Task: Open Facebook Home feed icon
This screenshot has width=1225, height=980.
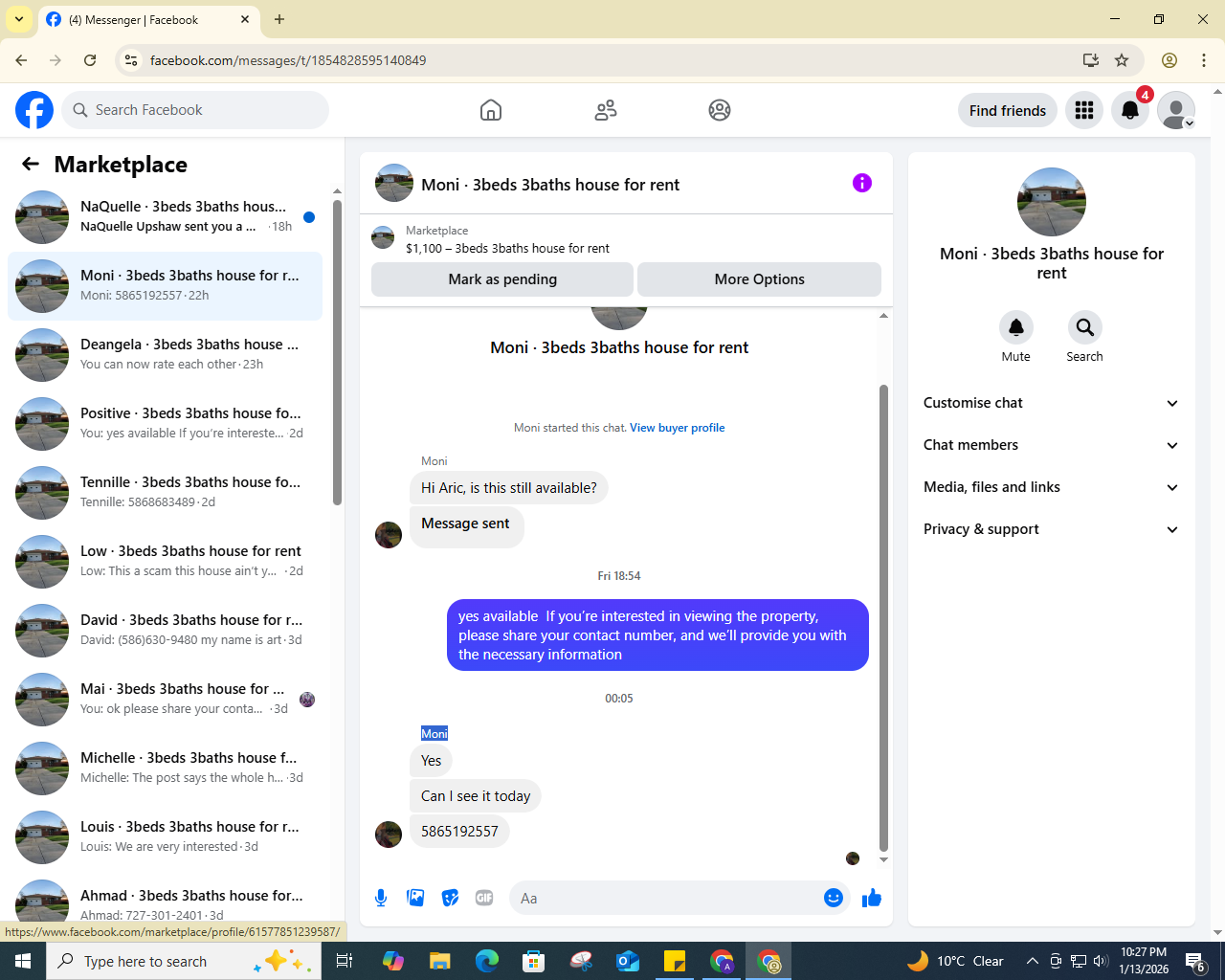Action: [x=491, y=110]
